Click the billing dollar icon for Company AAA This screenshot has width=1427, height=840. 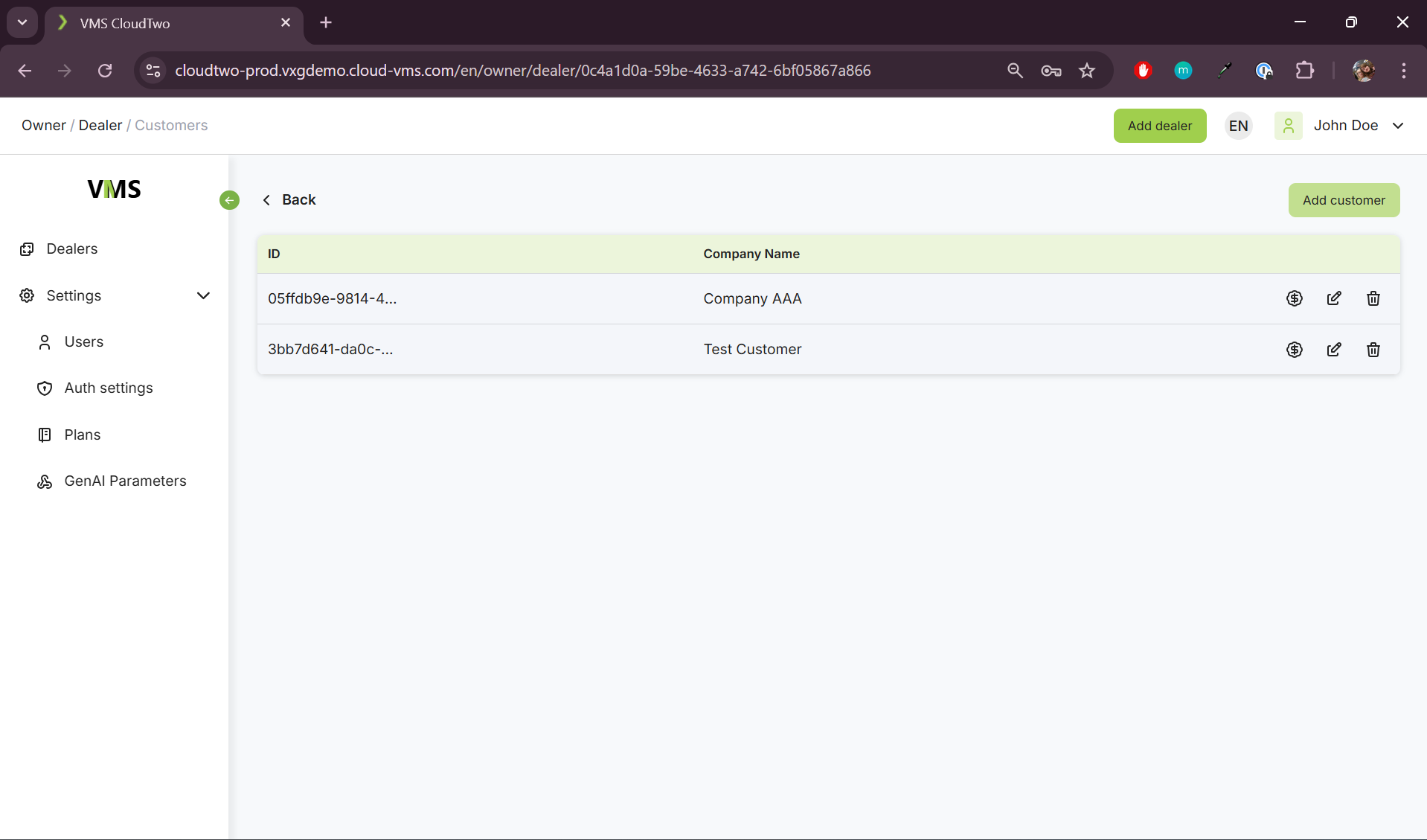[1295, 298]
